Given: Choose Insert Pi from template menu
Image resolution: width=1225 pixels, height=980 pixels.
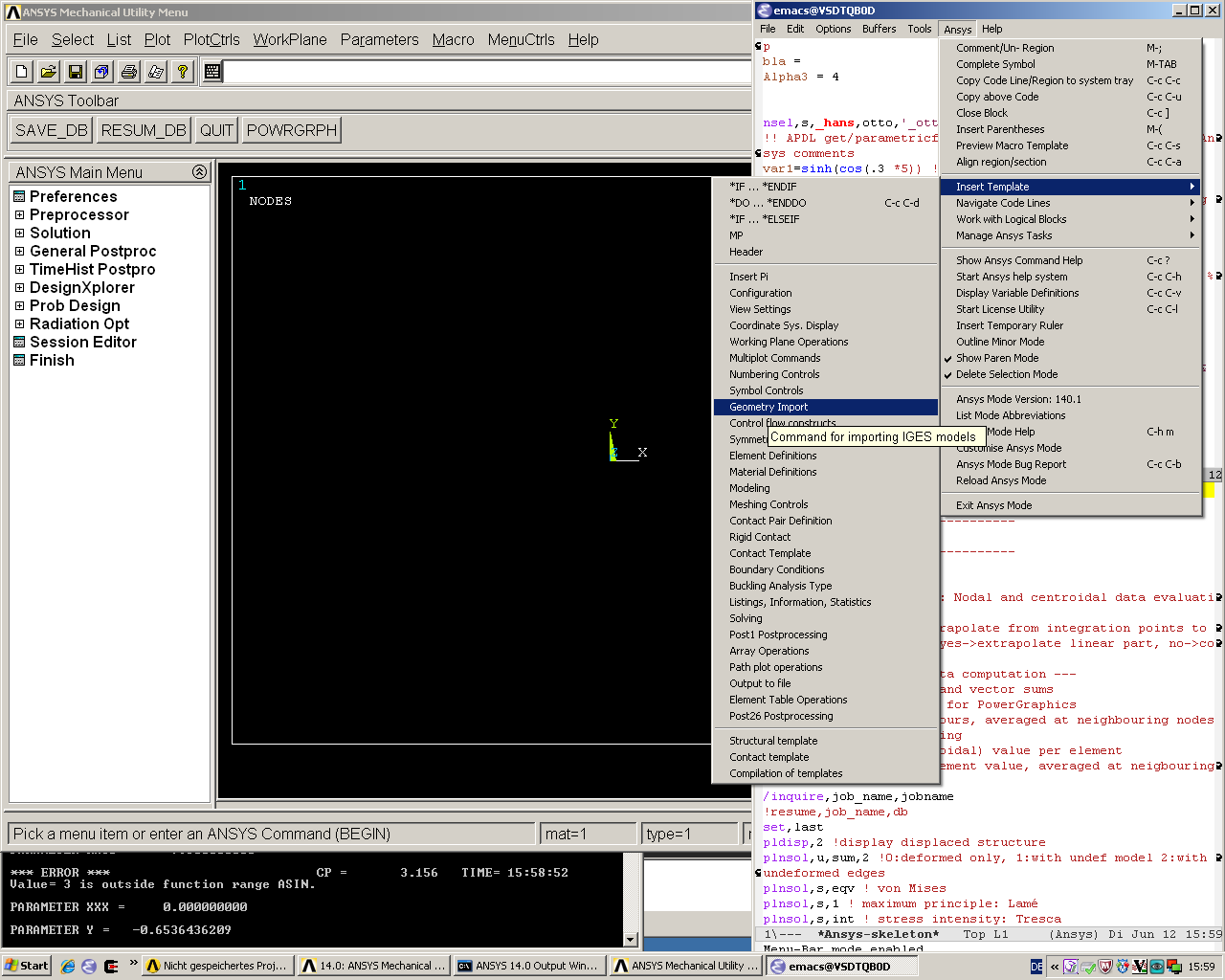Looking at the screenshot, I should pos(826,277).
